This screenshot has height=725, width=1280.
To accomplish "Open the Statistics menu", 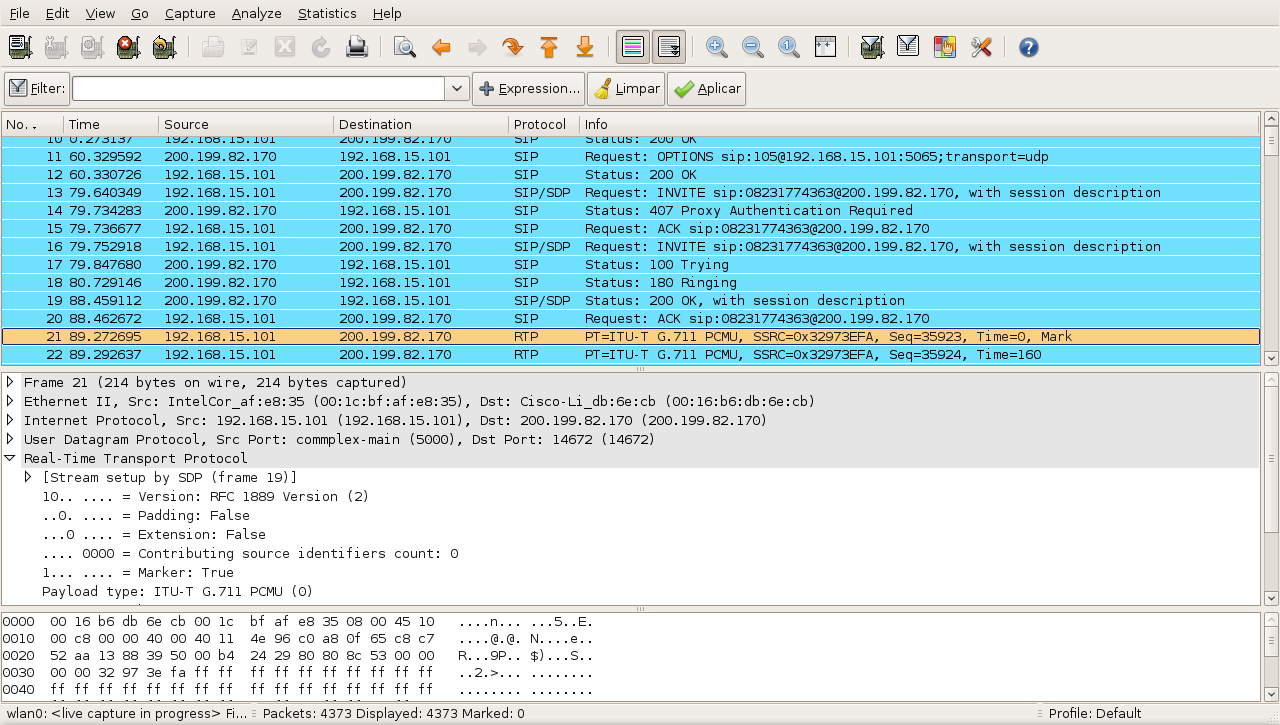I will (327, 13).
